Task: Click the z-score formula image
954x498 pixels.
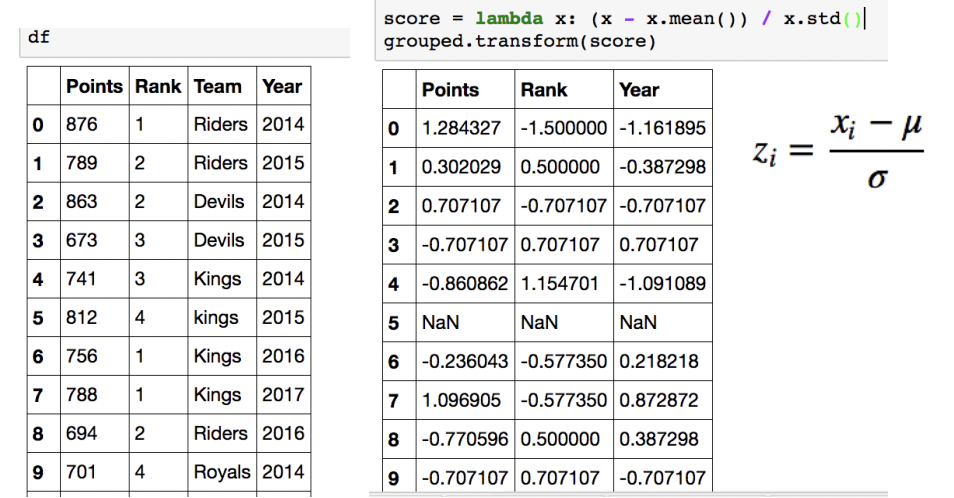Action: coord(838,151)
